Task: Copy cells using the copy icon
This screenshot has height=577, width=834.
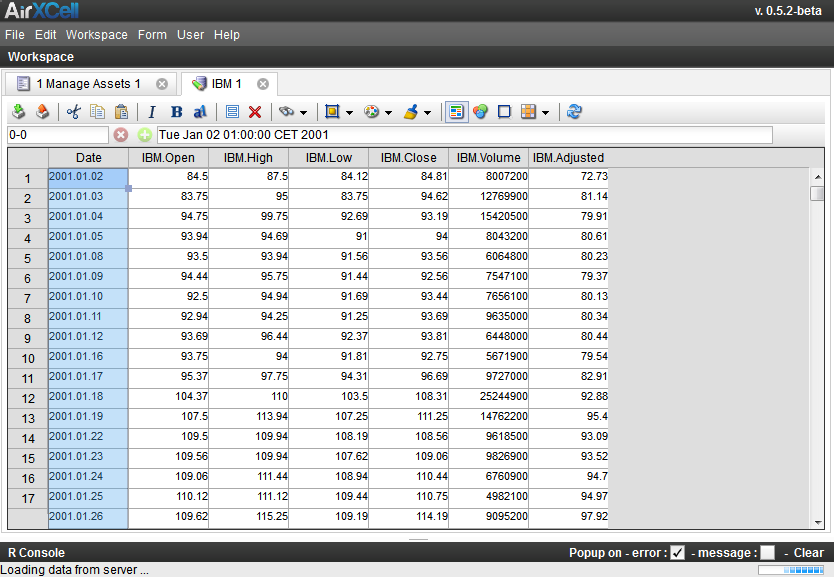Action: point(97,112)
